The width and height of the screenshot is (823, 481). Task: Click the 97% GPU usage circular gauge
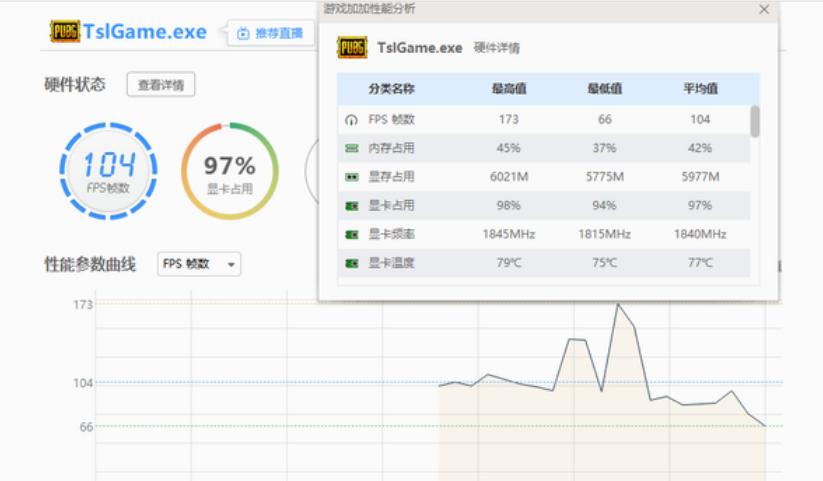[x=230, y=171]
